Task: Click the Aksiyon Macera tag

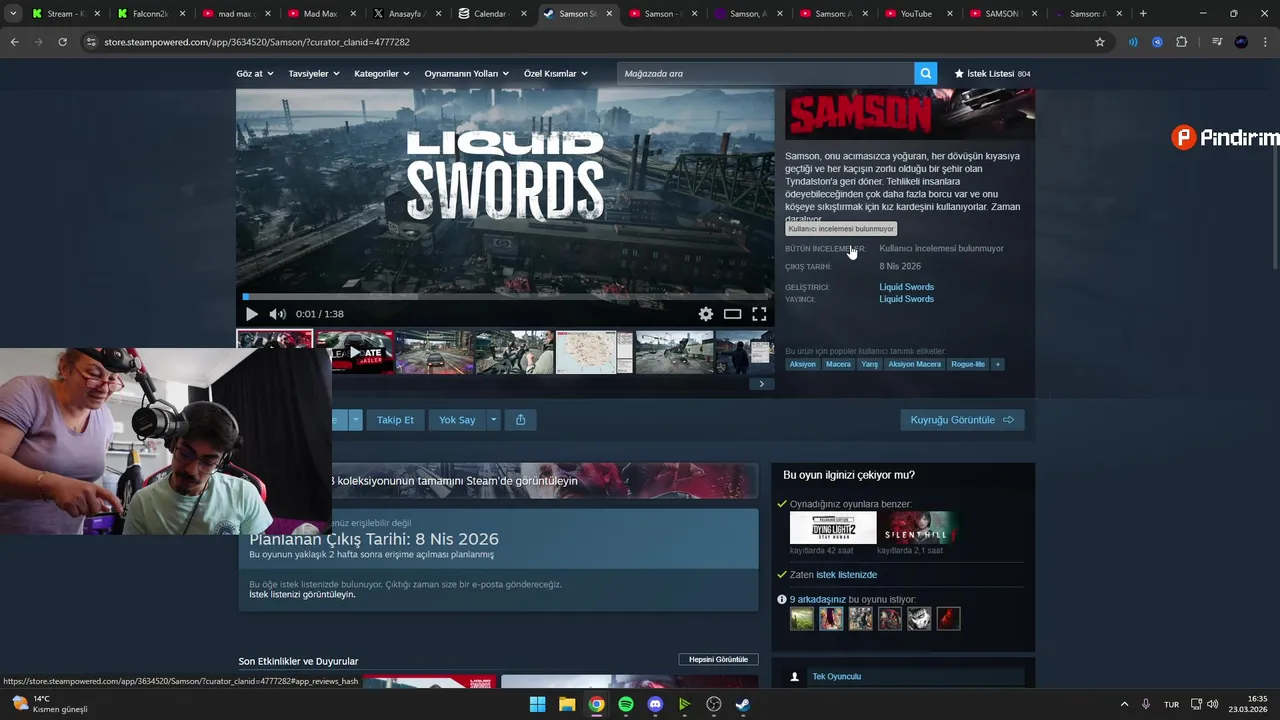Action: 915,364
